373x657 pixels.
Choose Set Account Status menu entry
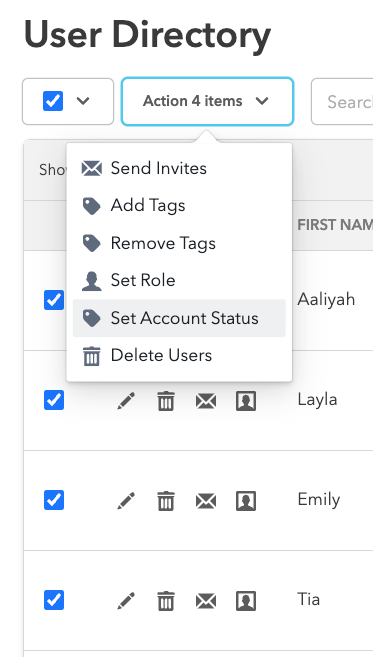(x=179, y=318)
